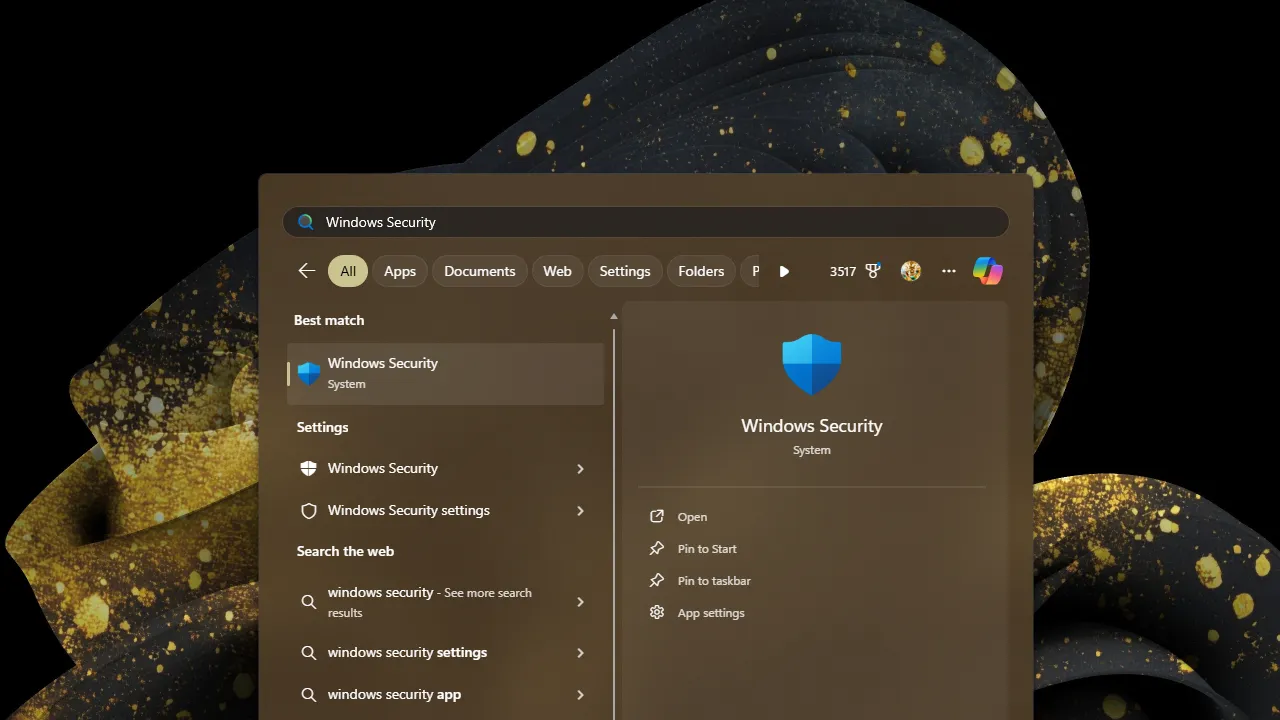Switch to the Documents filter

479,270
